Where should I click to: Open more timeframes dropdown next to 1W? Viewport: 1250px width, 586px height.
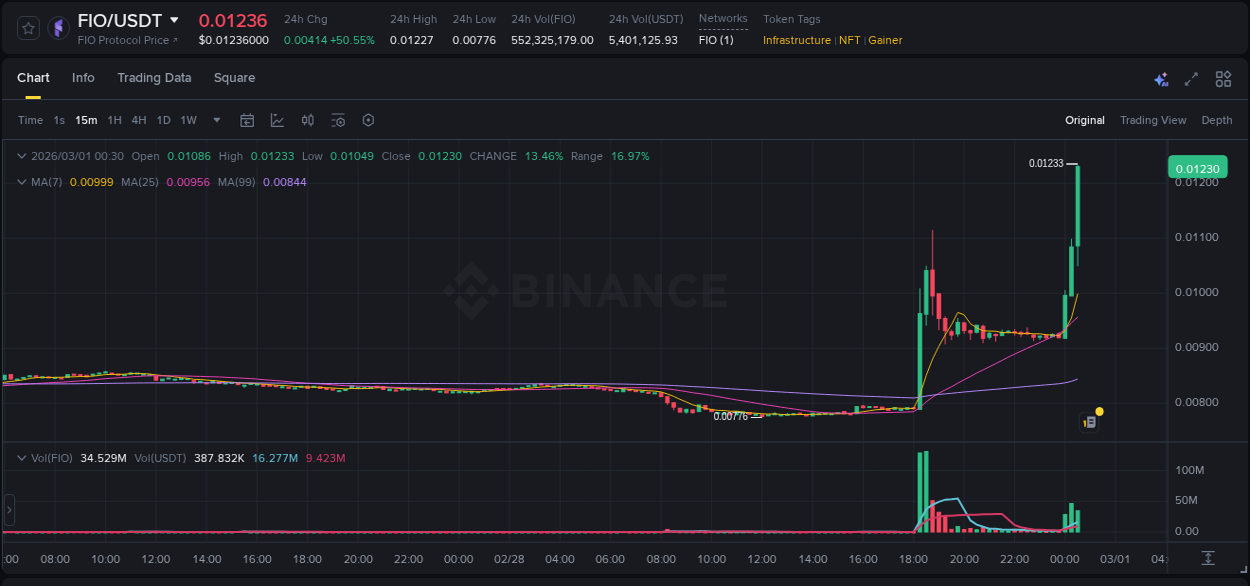point(215,120)
